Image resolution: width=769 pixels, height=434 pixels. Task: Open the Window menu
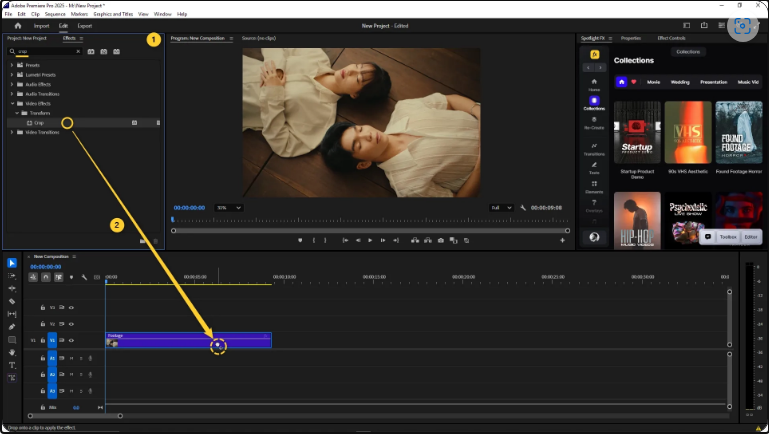click(162, 14)
